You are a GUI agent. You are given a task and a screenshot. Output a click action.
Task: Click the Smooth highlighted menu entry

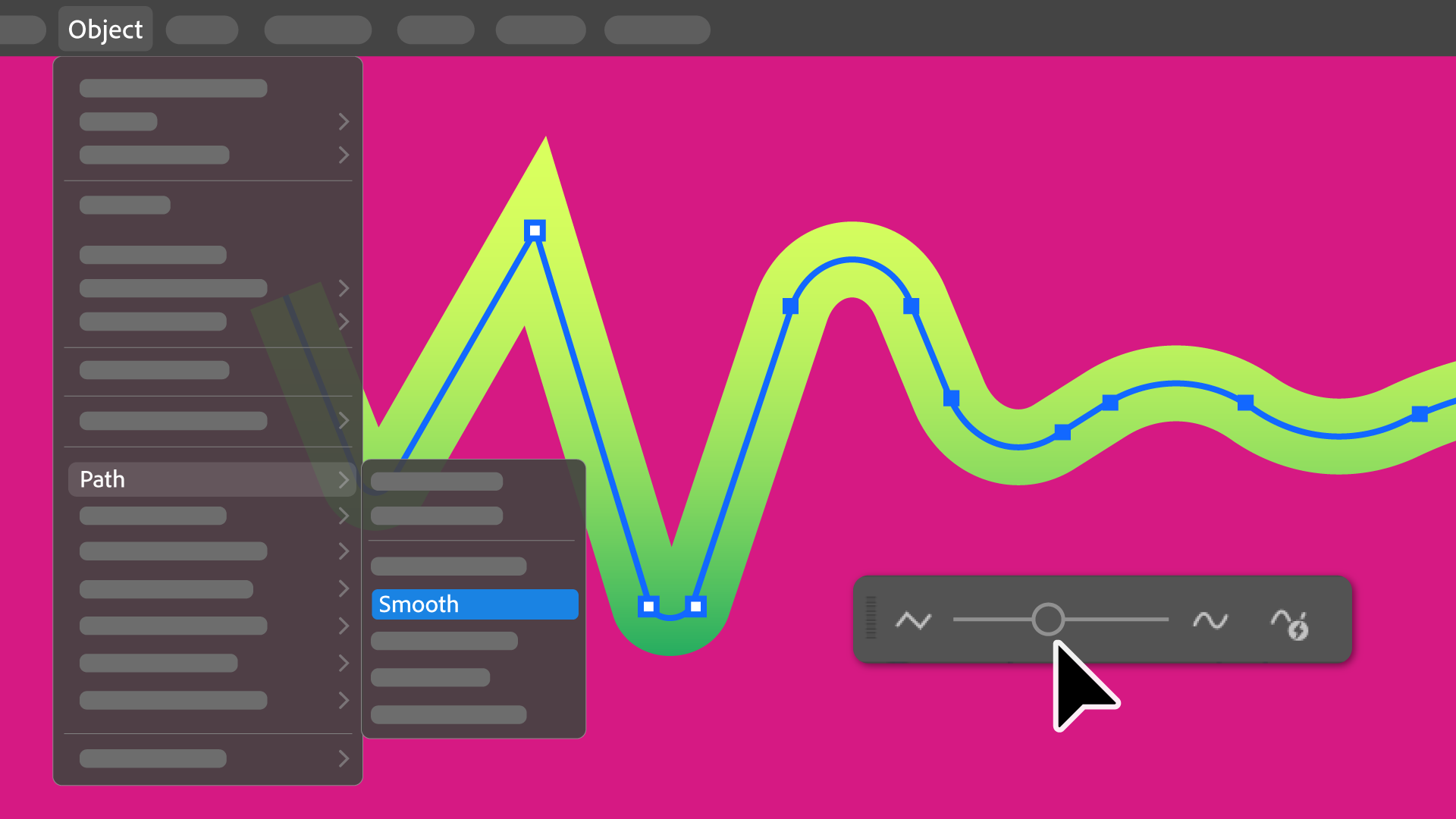(475, 605)
